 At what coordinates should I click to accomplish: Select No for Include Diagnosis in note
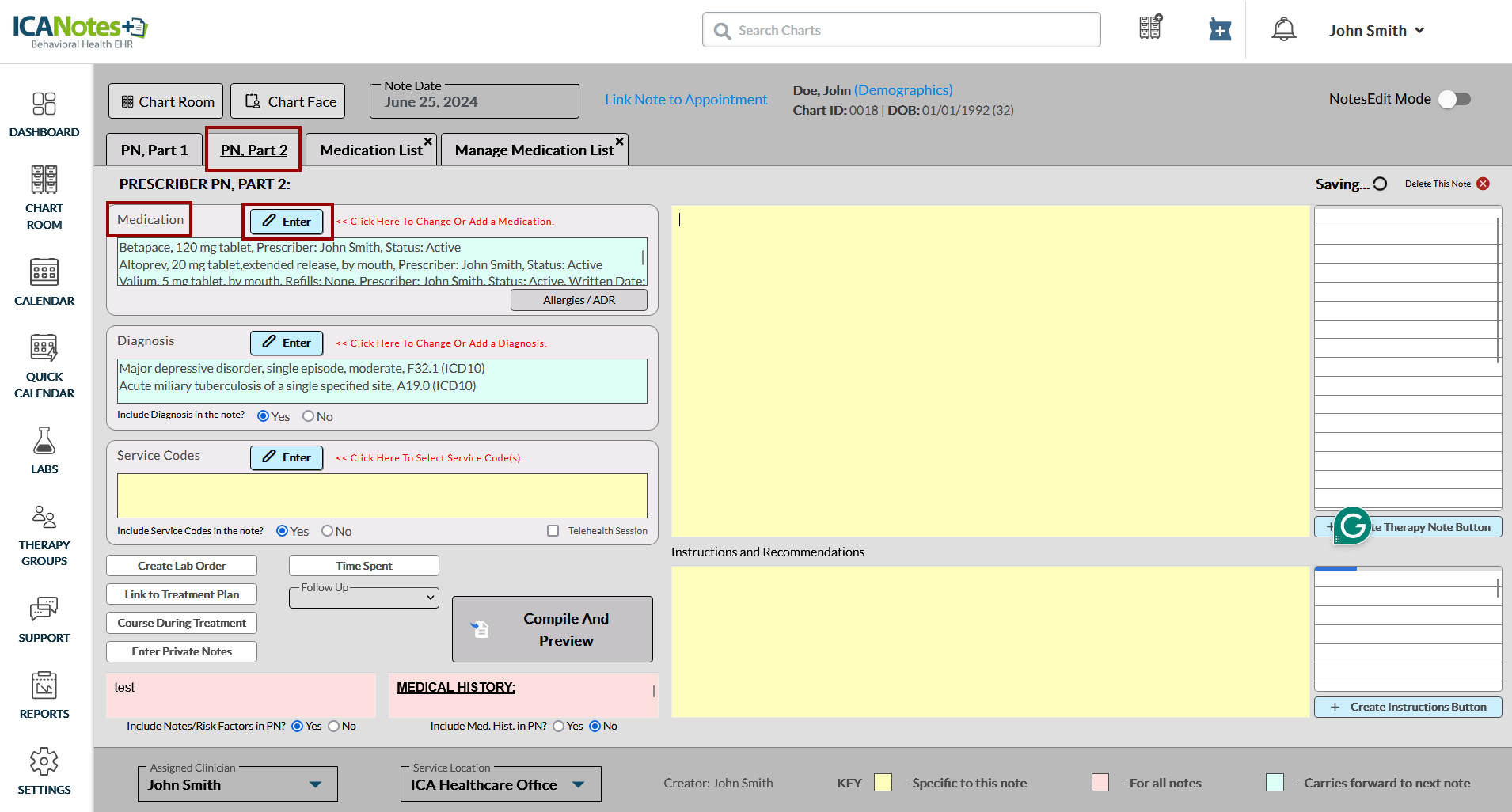309,416
